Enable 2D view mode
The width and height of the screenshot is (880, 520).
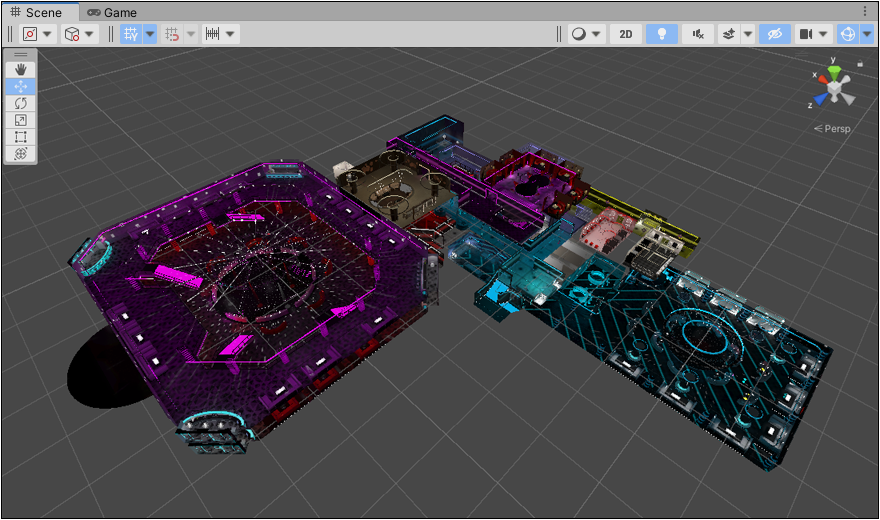tap(626, 34)
